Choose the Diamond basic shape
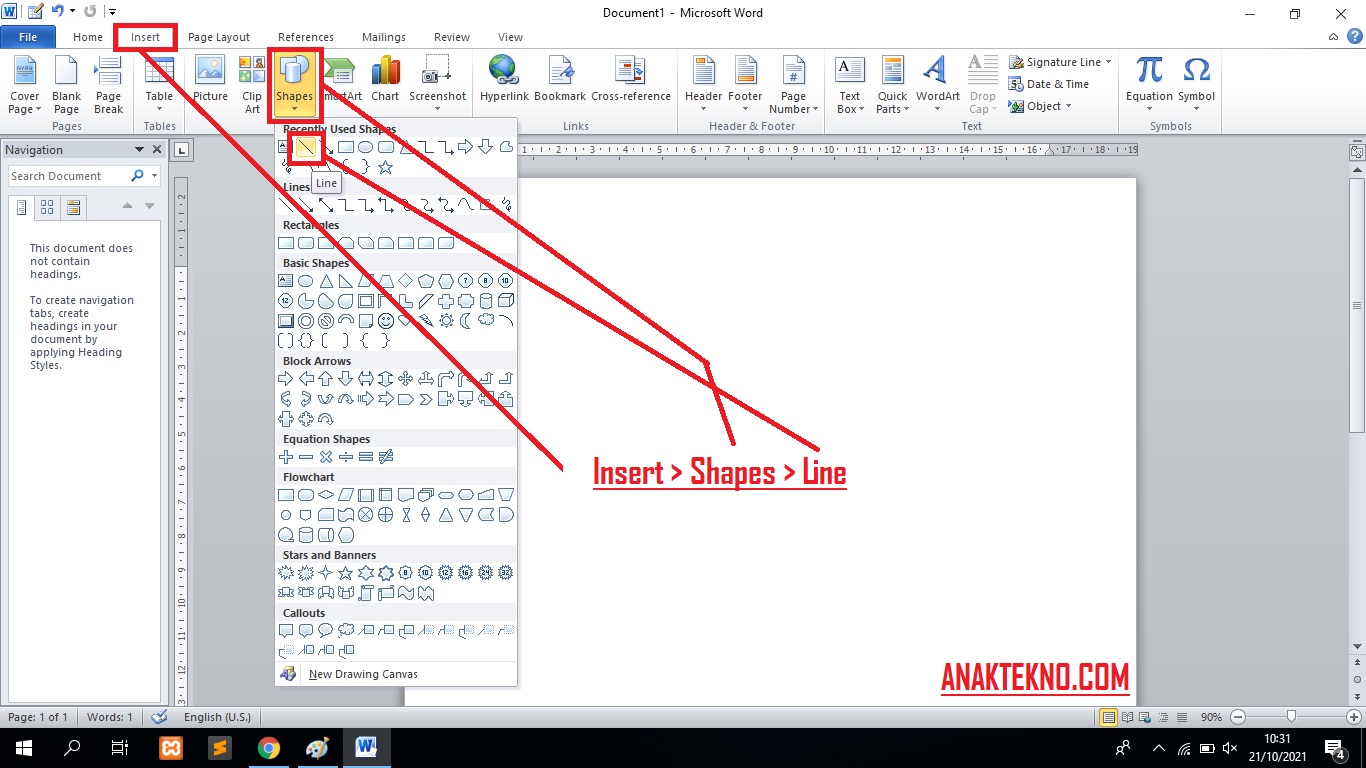 coord(406,281)
